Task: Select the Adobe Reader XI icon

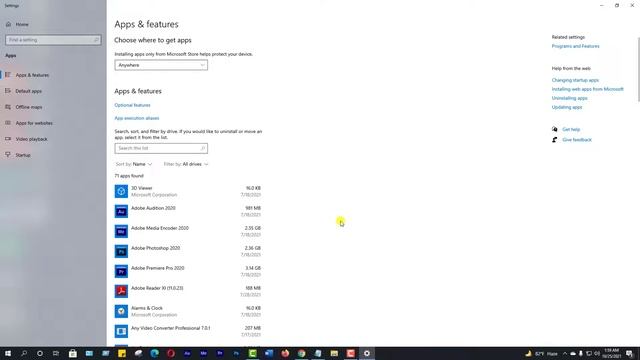Action: (121, 291)
